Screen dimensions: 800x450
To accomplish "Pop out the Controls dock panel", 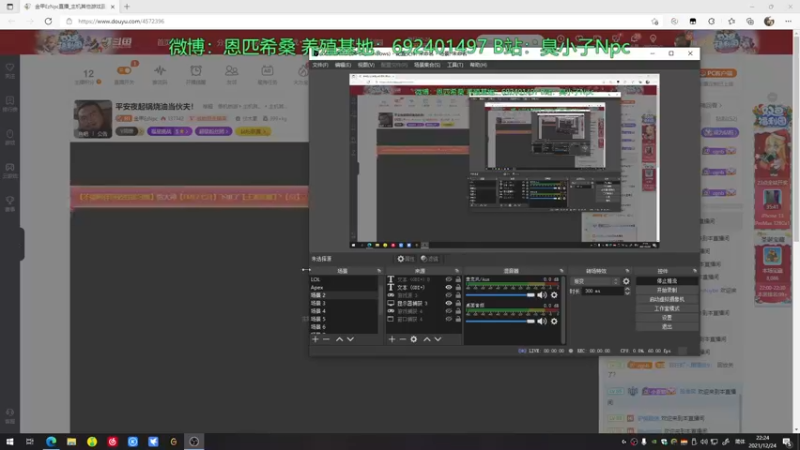I will pyautogui.click(x=694, y=271).
